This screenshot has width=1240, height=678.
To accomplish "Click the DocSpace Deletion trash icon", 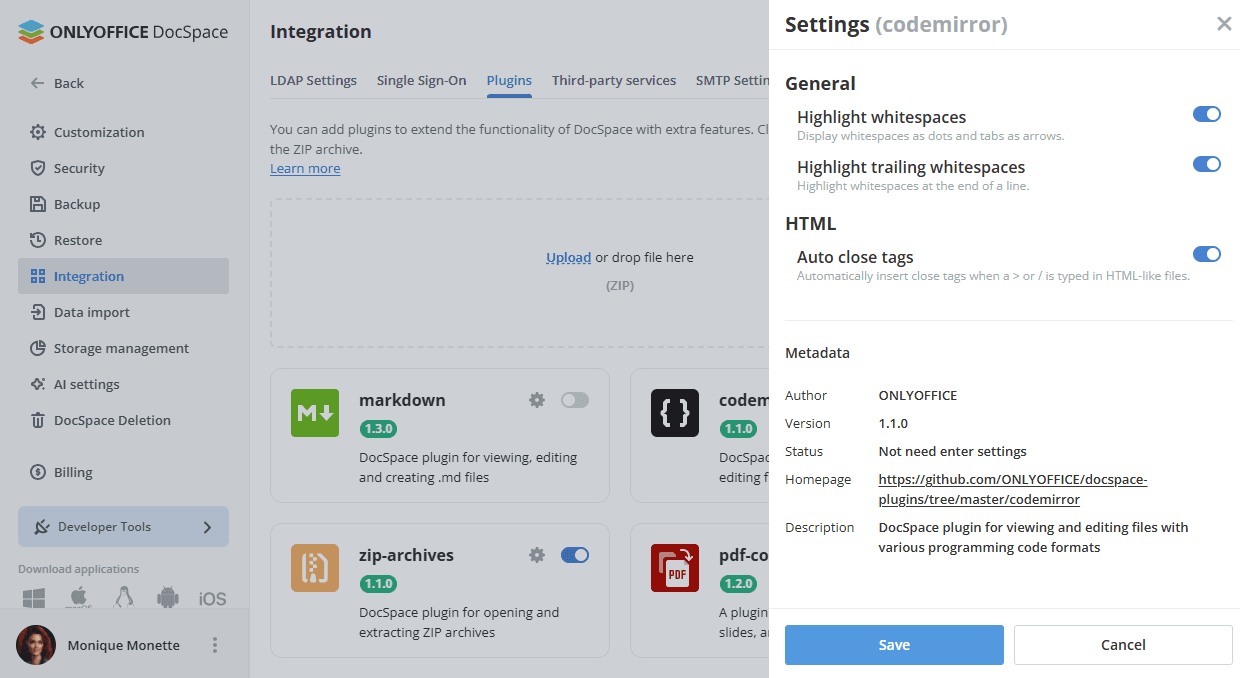I will pyautogui.click(x=38, y=420).
